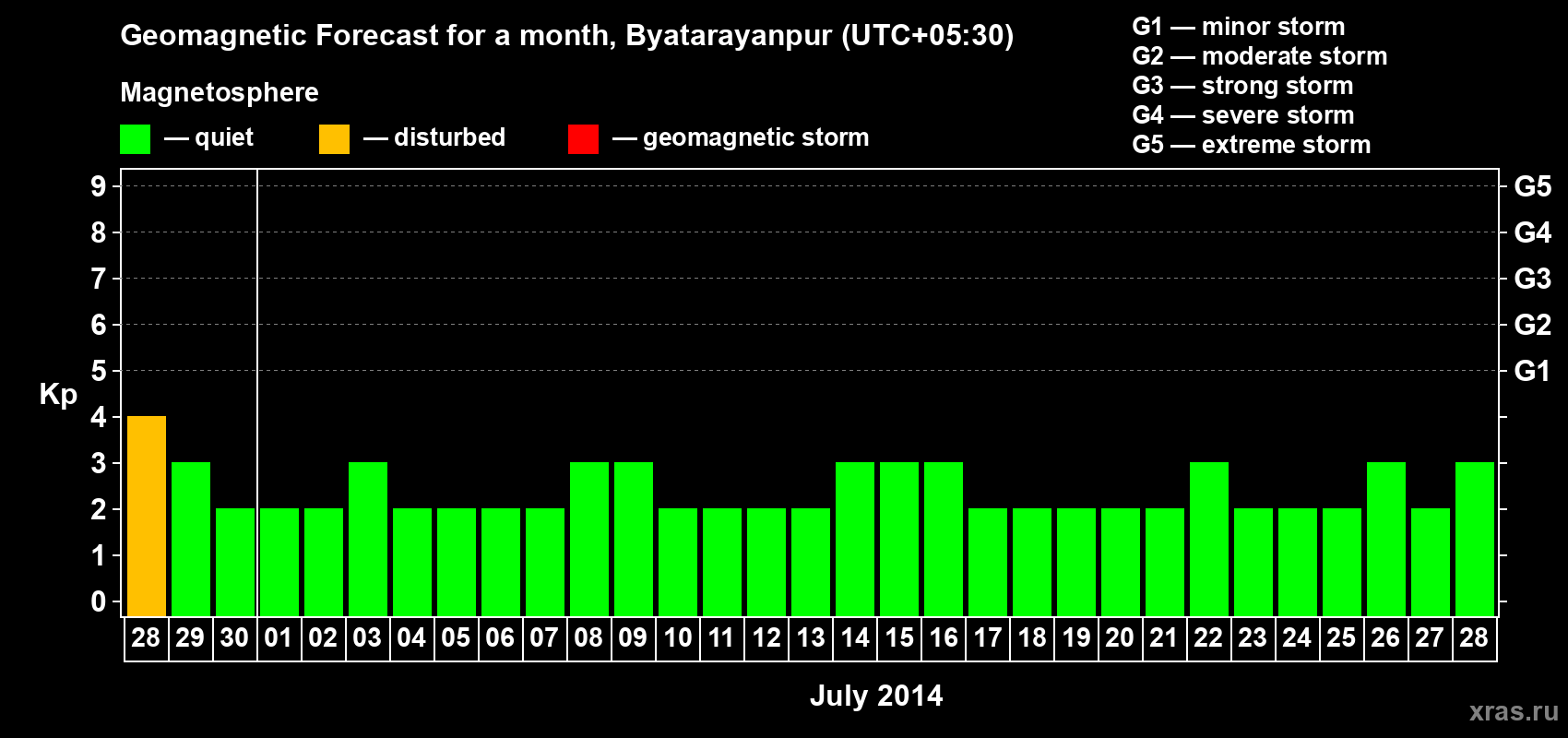Click Kp value 7 on the axis
This screenshot has width=1568, height=738.
(x=99, y=279)
